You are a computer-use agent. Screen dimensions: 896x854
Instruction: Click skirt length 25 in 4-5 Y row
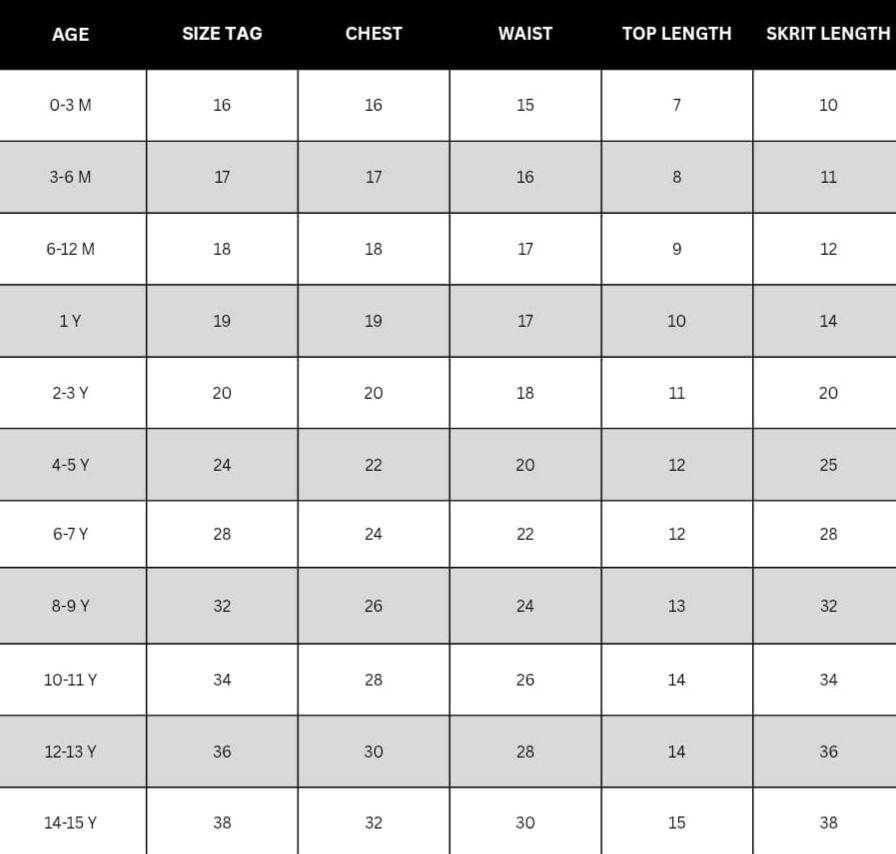pos(828,465)
